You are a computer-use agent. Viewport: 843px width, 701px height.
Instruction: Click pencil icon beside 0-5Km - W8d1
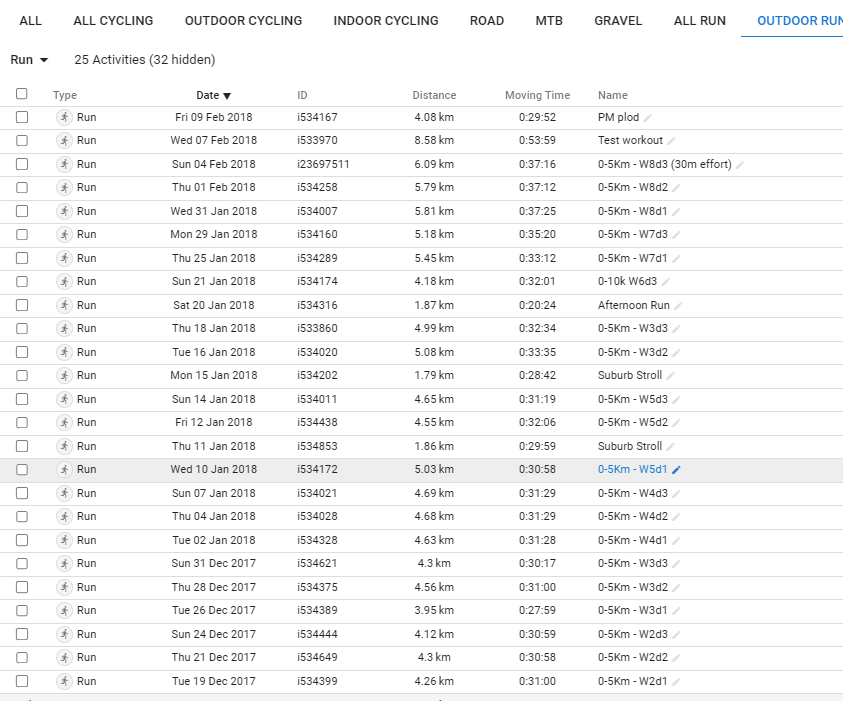(676, 212)
